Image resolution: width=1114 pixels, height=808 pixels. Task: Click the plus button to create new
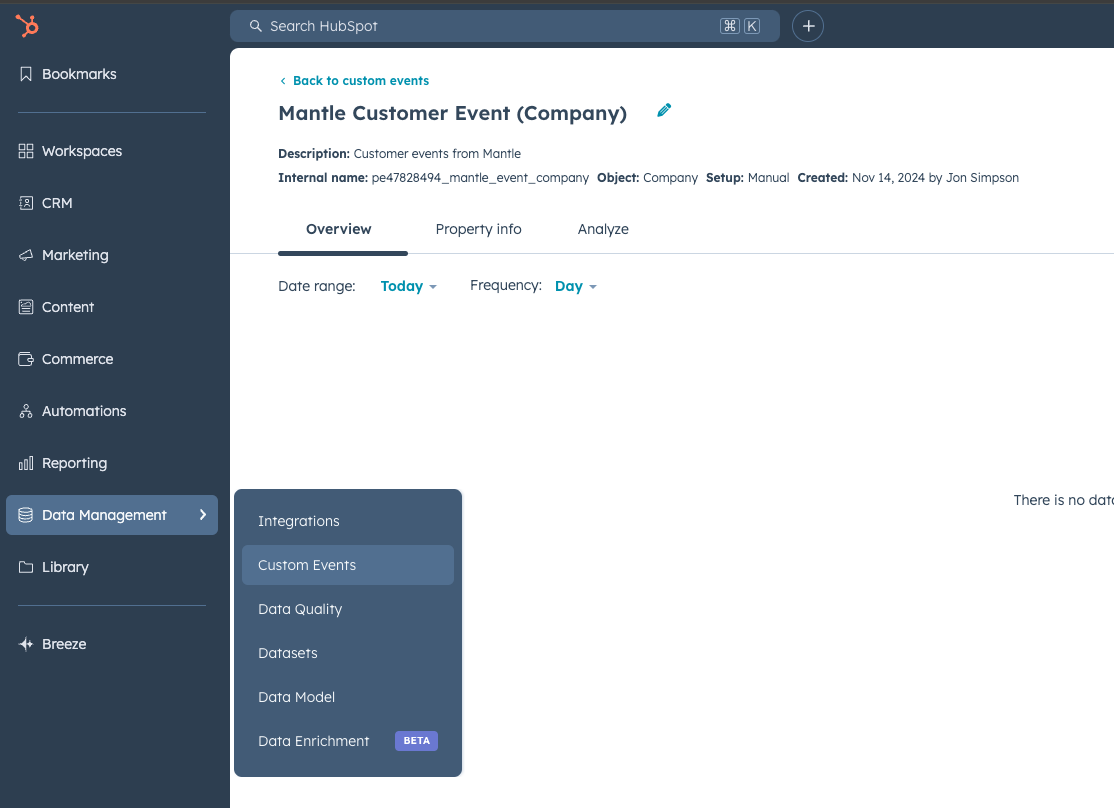(x=807, y=26)
